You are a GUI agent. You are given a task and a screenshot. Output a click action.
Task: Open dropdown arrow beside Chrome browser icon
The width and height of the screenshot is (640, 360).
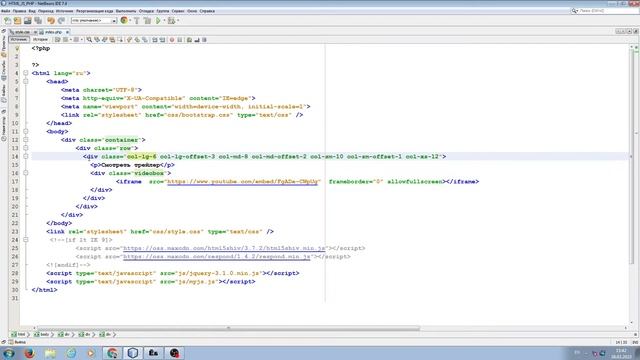(x=130, y=20)
